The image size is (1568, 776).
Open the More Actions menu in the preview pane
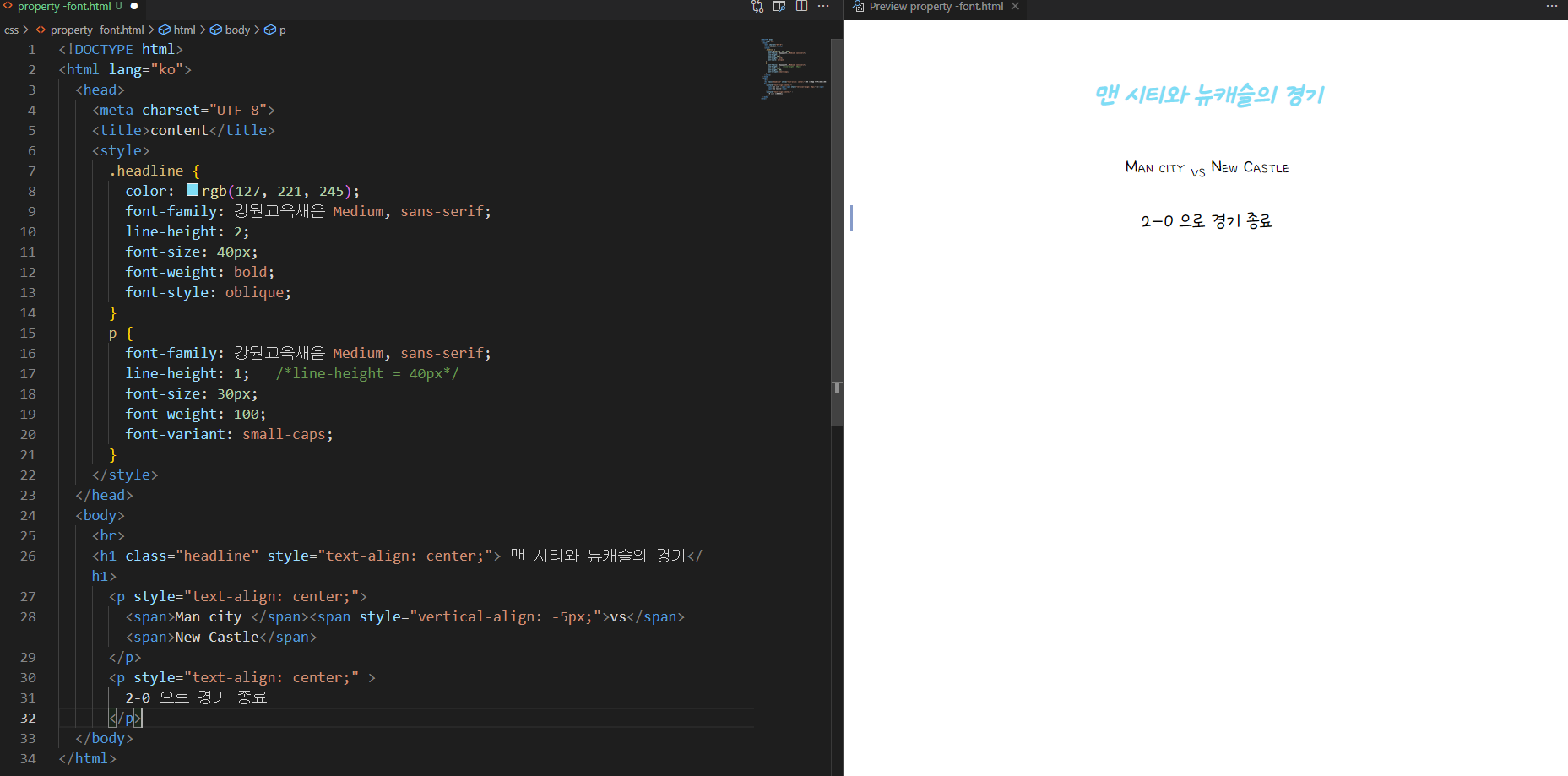coord(1552,6)
